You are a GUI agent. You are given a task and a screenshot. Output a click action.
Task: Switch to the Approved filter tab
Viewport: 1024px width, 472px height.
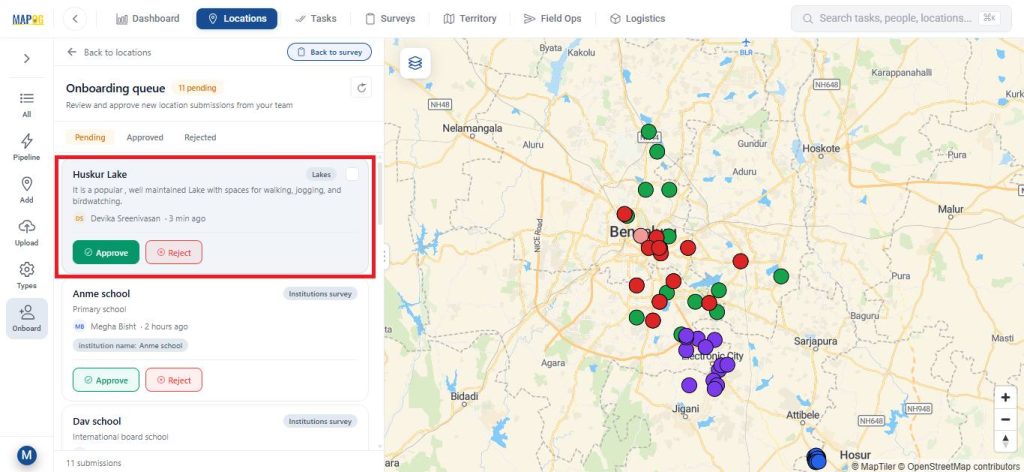[x=145, y=137]
